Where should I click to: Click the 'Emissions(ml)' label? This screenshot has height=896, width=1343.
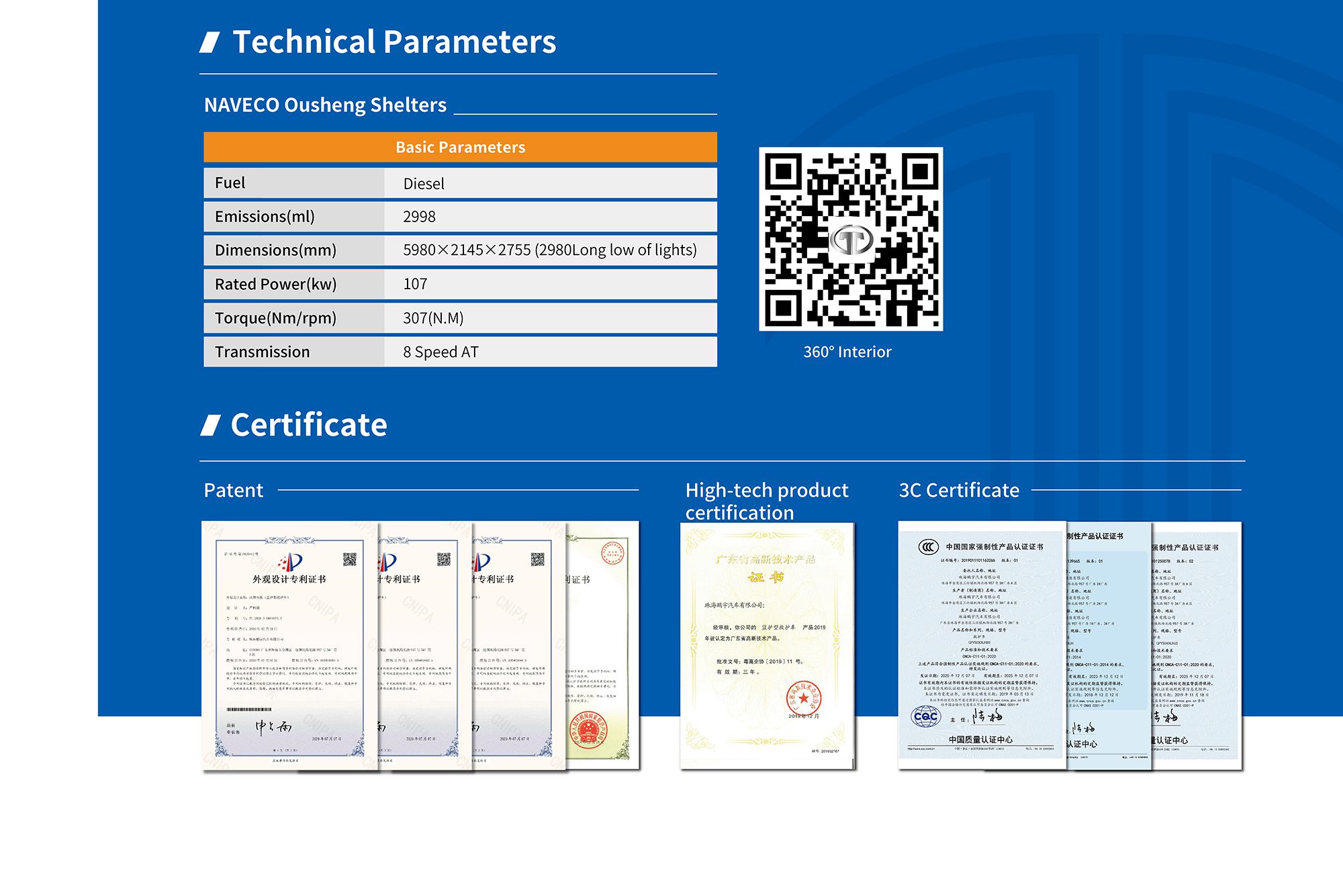tap(265, 216)
